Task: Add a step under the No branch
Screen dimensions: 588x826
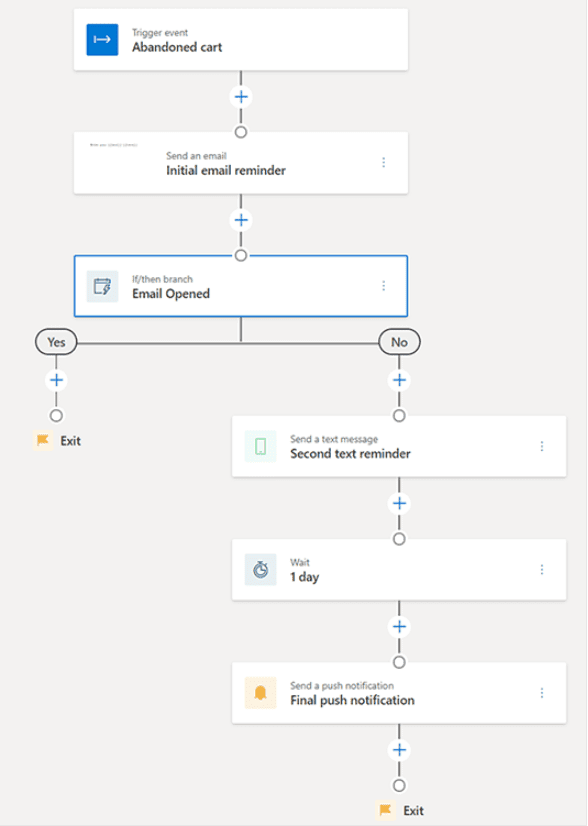Action: tap(399, 380)
